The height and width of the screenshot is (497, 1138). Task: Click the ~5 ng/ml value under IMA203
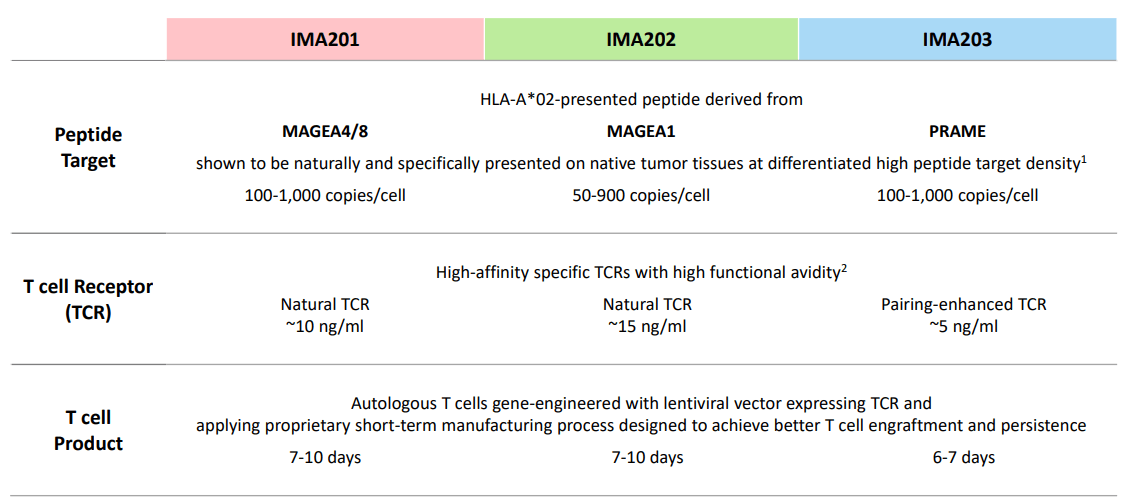click(962, 326)
